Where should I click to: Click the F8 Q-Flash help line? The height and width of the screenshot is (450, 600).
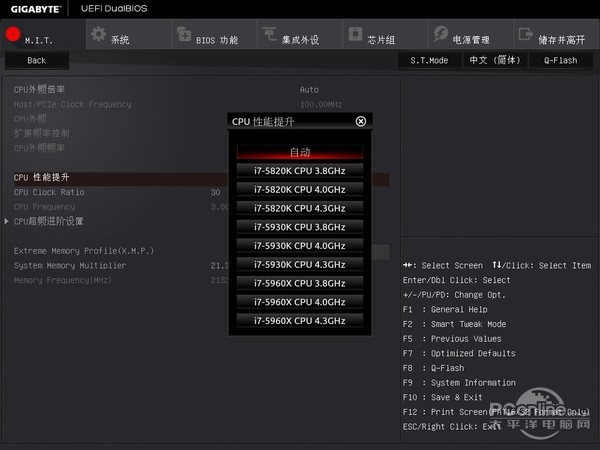(x=434, y=368)
